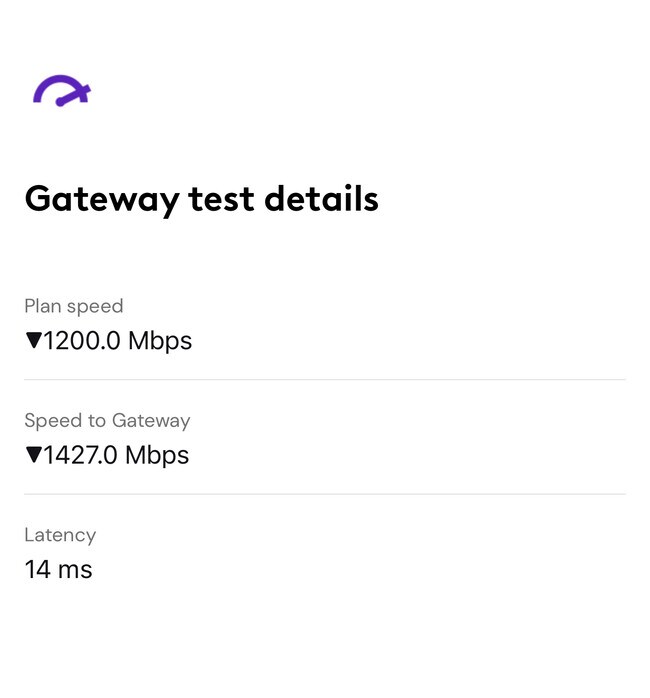Click the "ms" unit in latency value

click(x=75, y=570)
